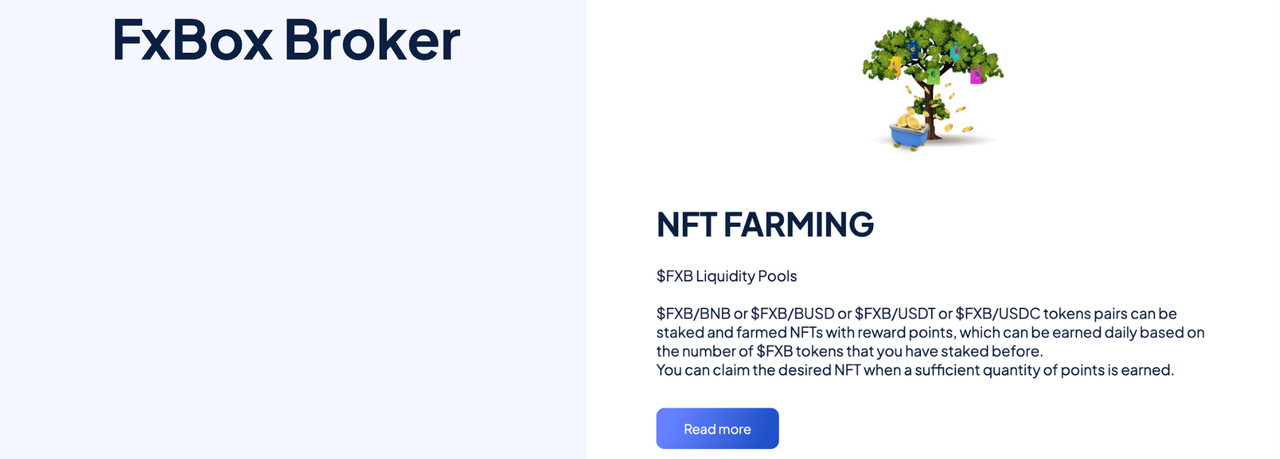Click the line mentioning number of $FXB tokens
1280x459 pixels.
pyautogui.click(x=850, y=351)
